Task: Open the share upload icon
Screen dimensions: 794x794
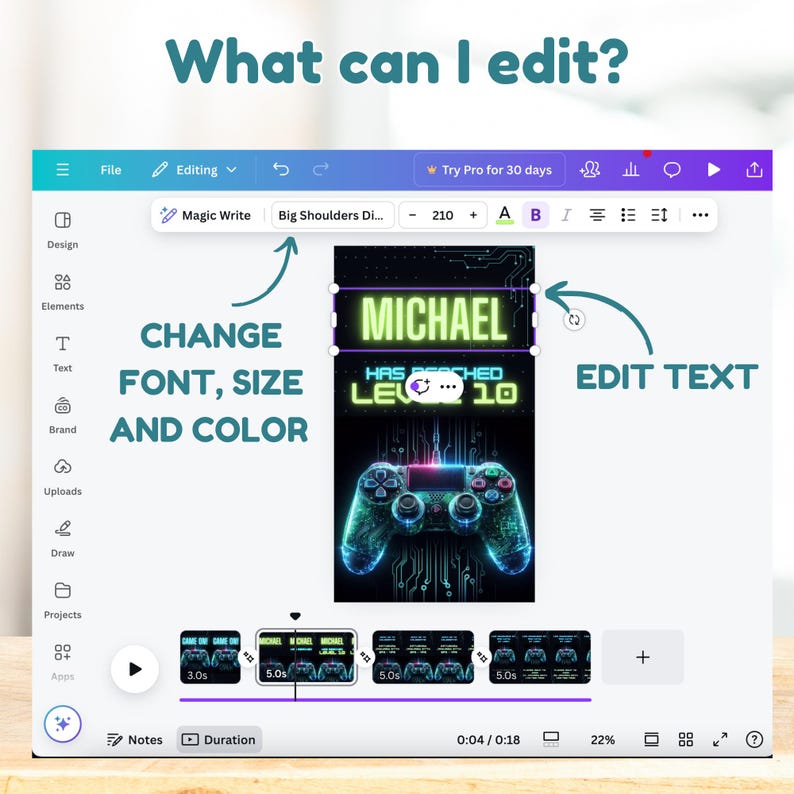Action: pyautogui.click(x=754, y=170)
